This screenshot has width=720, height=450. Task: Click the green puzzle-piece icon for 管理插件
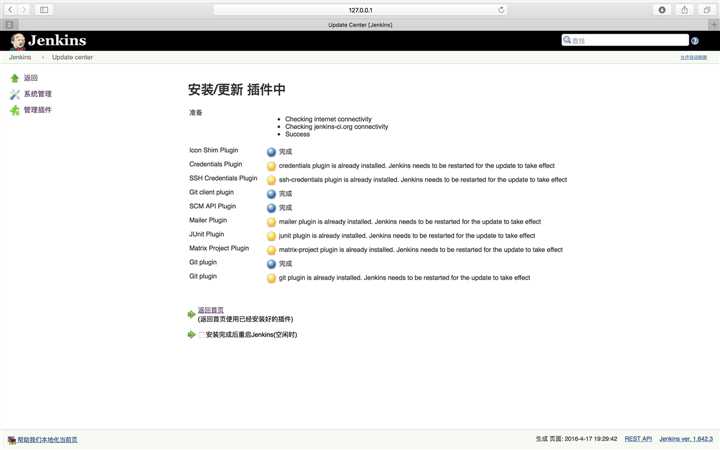point(15,110)
